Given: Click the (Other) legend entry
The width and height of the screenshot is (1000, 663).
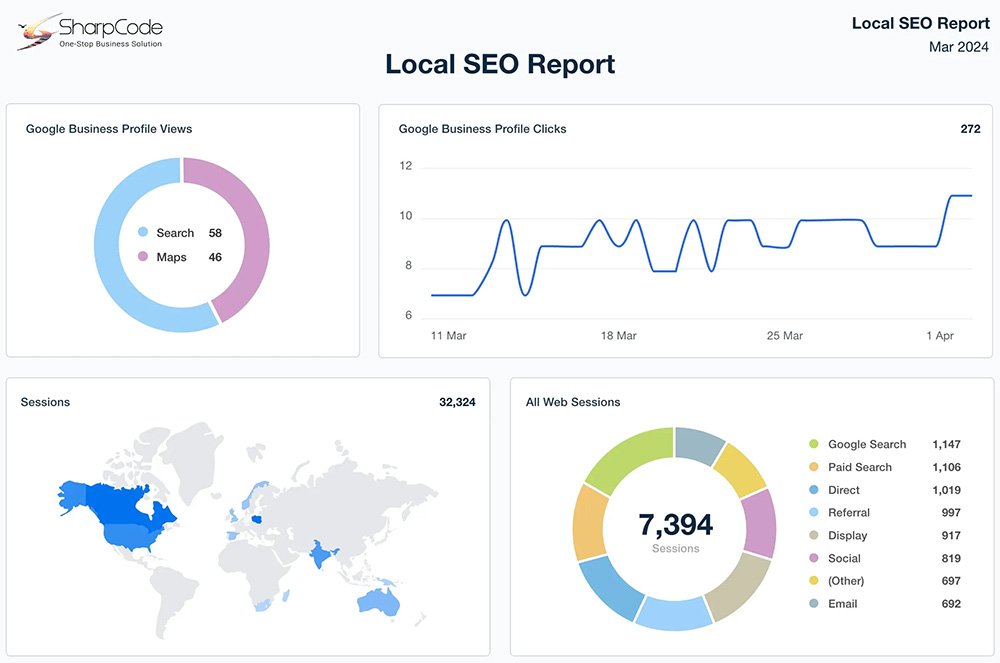Looking at the screenshot, I should [845, 581].
